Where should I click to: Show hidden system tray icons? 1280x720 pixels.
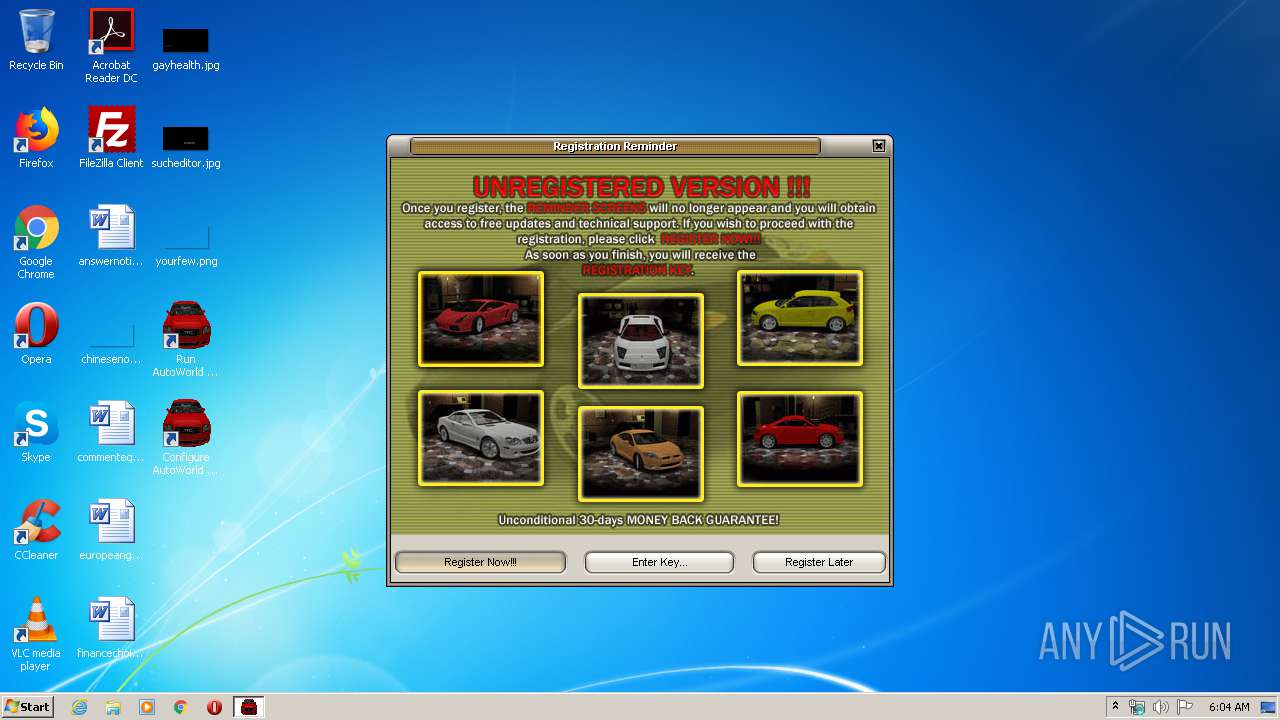1116,707
